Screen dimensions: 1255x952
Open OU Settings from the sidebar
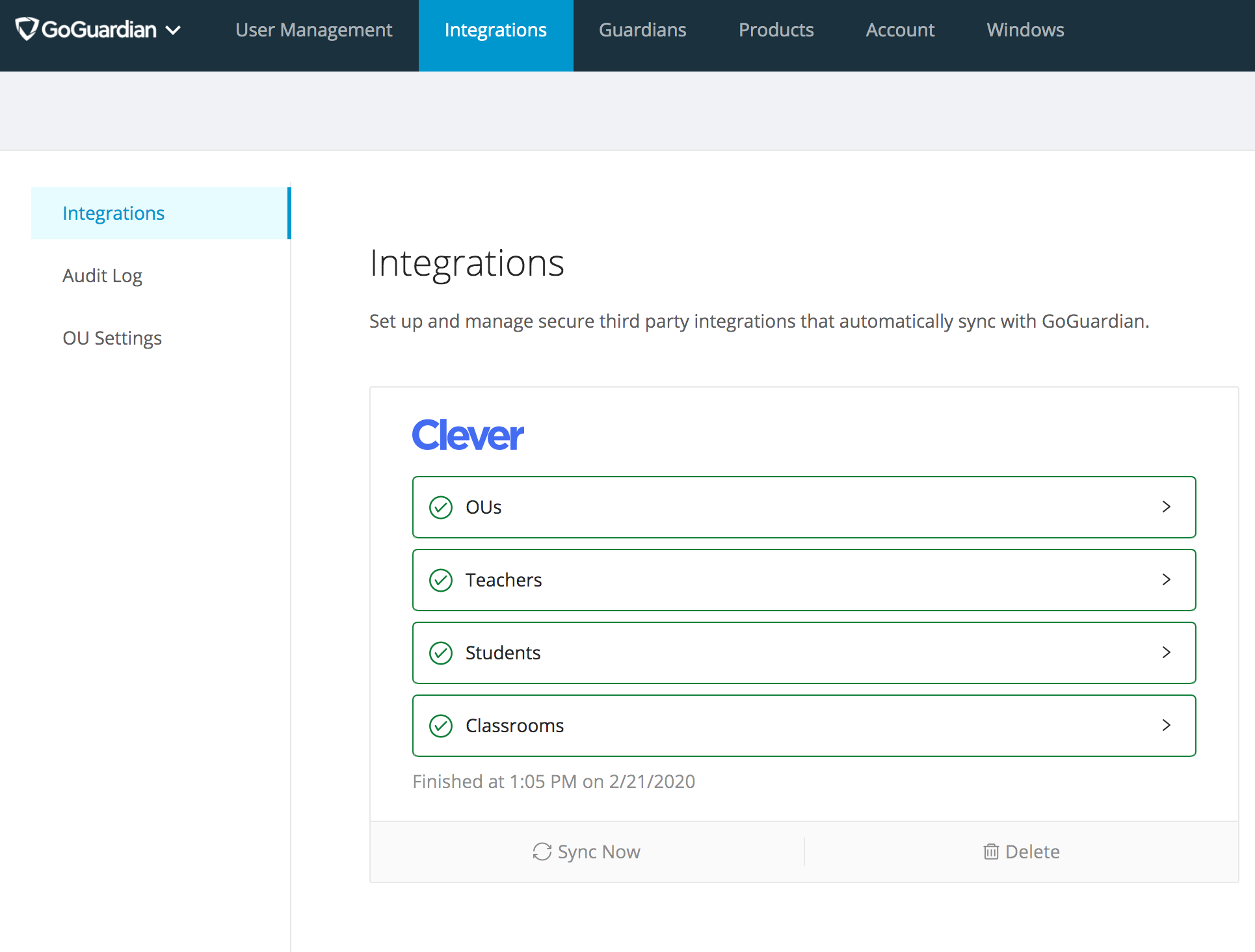coord(112,337)
